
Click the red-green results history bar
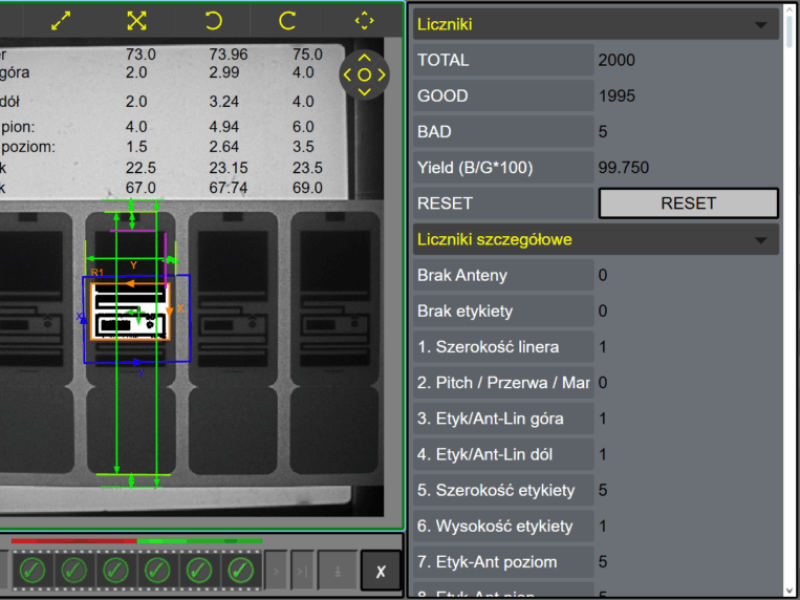(135, 541)
